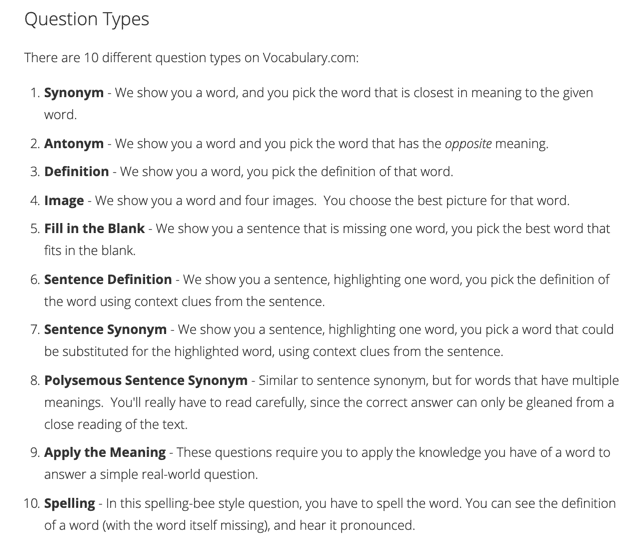This screenshot has height=549, width=639.
Task: Click the list number 1
Action: coord(33,92)
